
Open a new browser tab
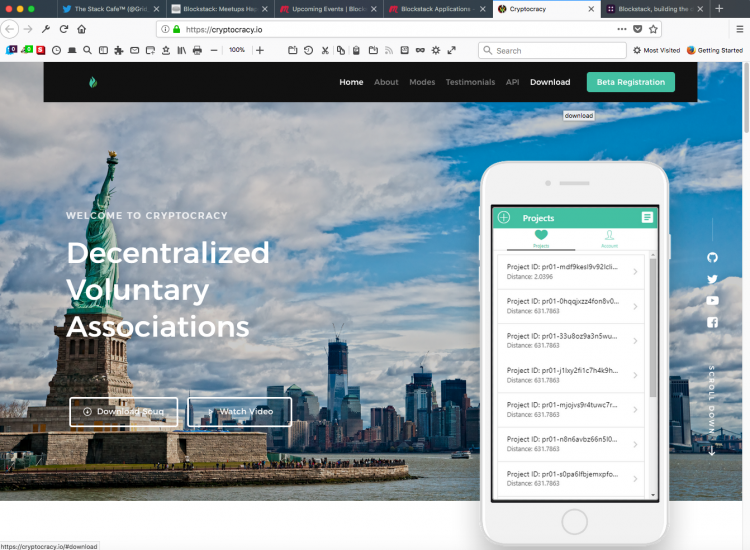[x=719, y=9]
